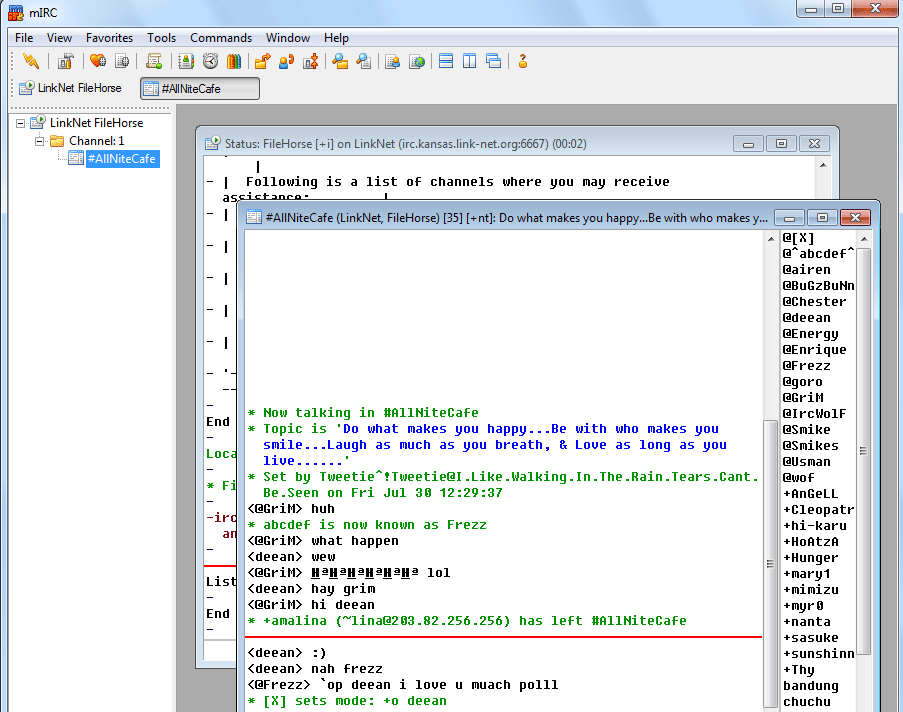Click the chat area vertical scrollbar thumb
This screenshot has height=712, width=903.
770,563
